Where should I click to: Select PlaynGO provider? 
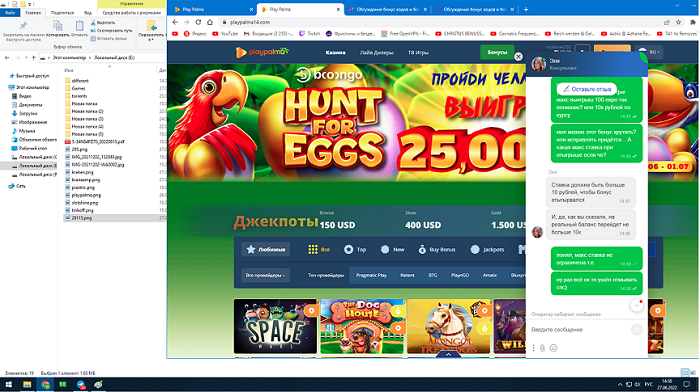460,275
